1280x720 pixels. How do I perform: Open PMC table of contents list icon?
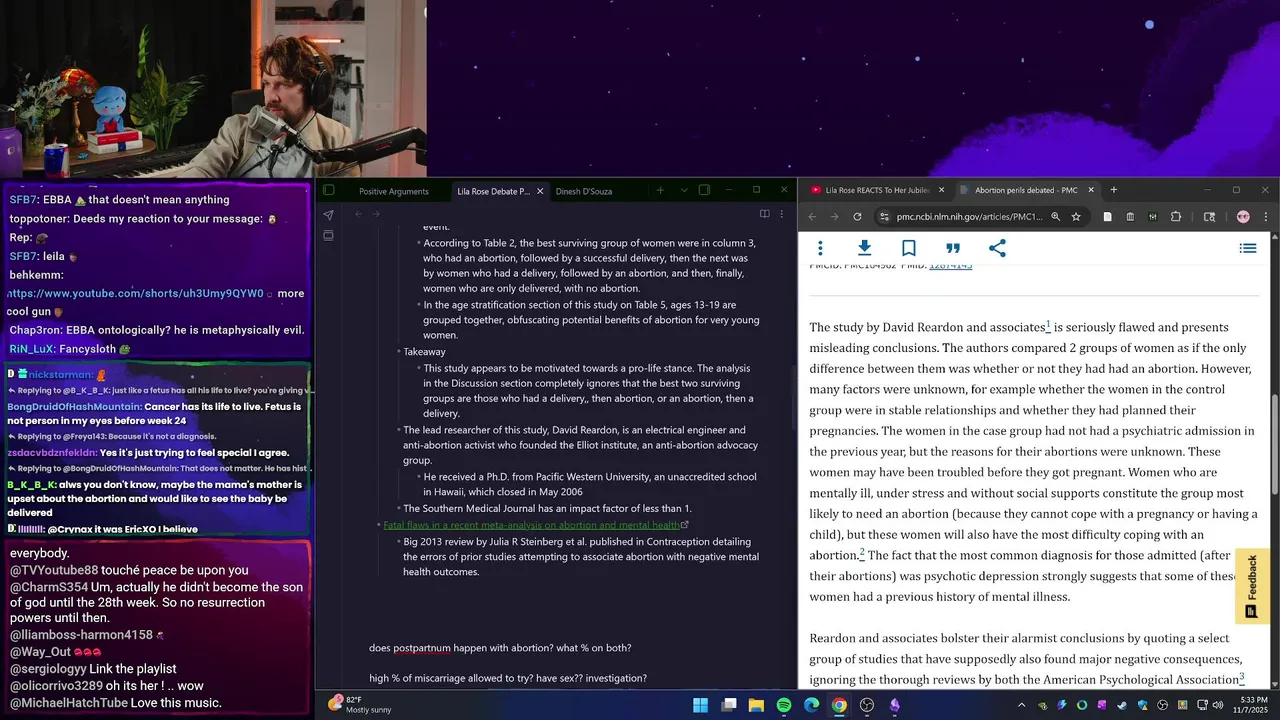point(1248,248)
